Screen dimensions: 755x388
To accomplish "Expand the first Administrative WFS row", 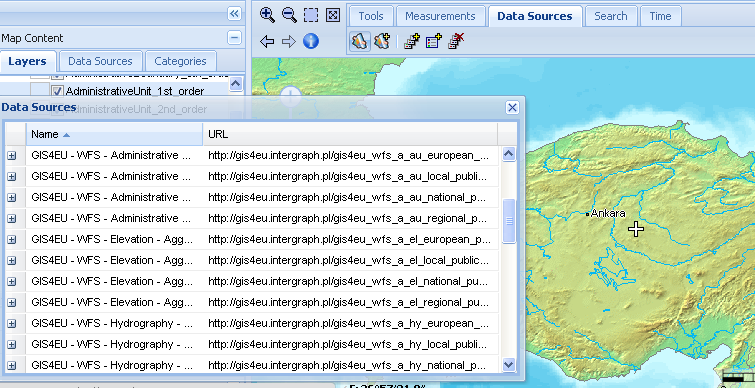I will pyautogui.click(x=12, y=155).
